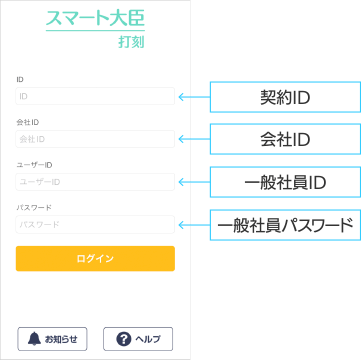Focus the ID input field
Screen dimensions: 361x360
coord(95,96)
